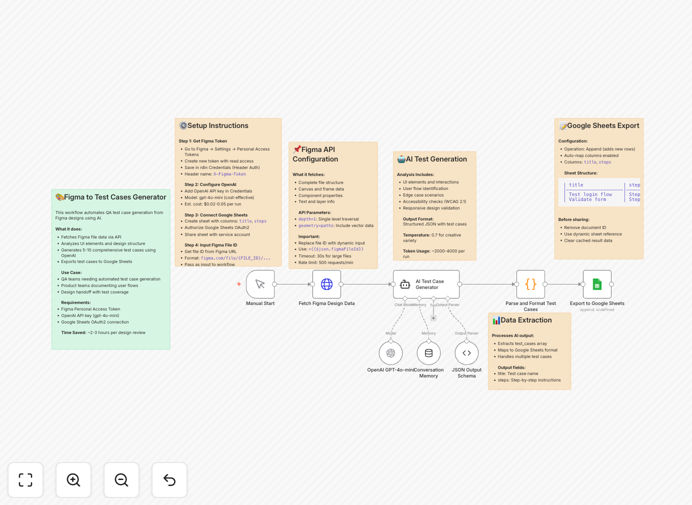This screenshot has height=505, width=692.
Task: Click 'Sheet Structure:' subheading
Action: pyautogui.click(x=580, y=173)
